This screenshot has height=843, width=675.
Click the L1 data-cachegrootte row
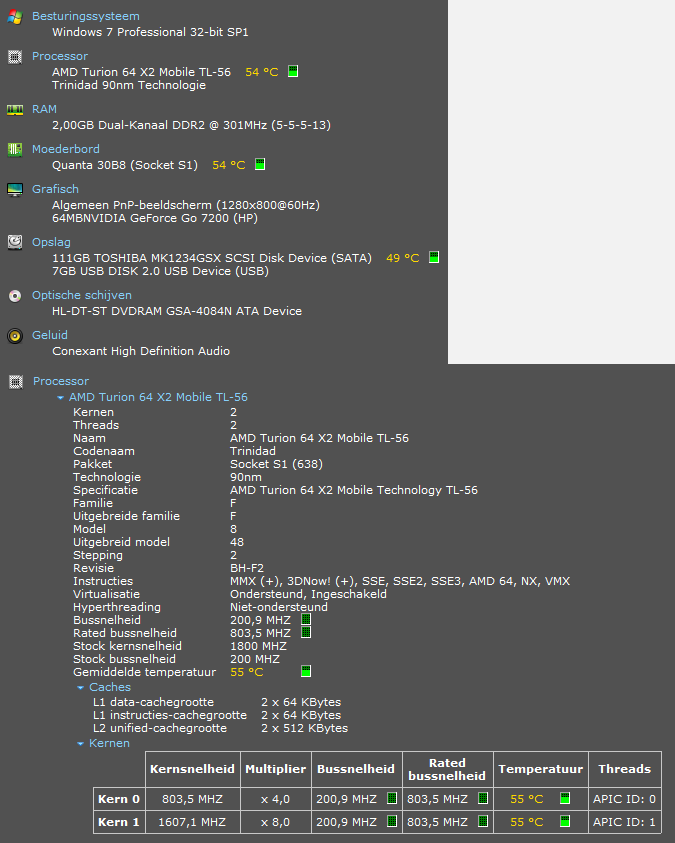[217, 702]
